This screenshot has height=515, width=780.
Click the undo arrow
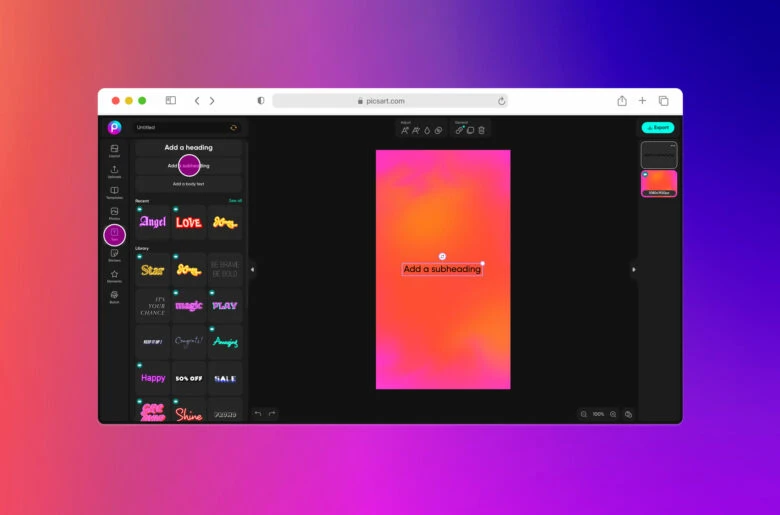tap(258, 413)
